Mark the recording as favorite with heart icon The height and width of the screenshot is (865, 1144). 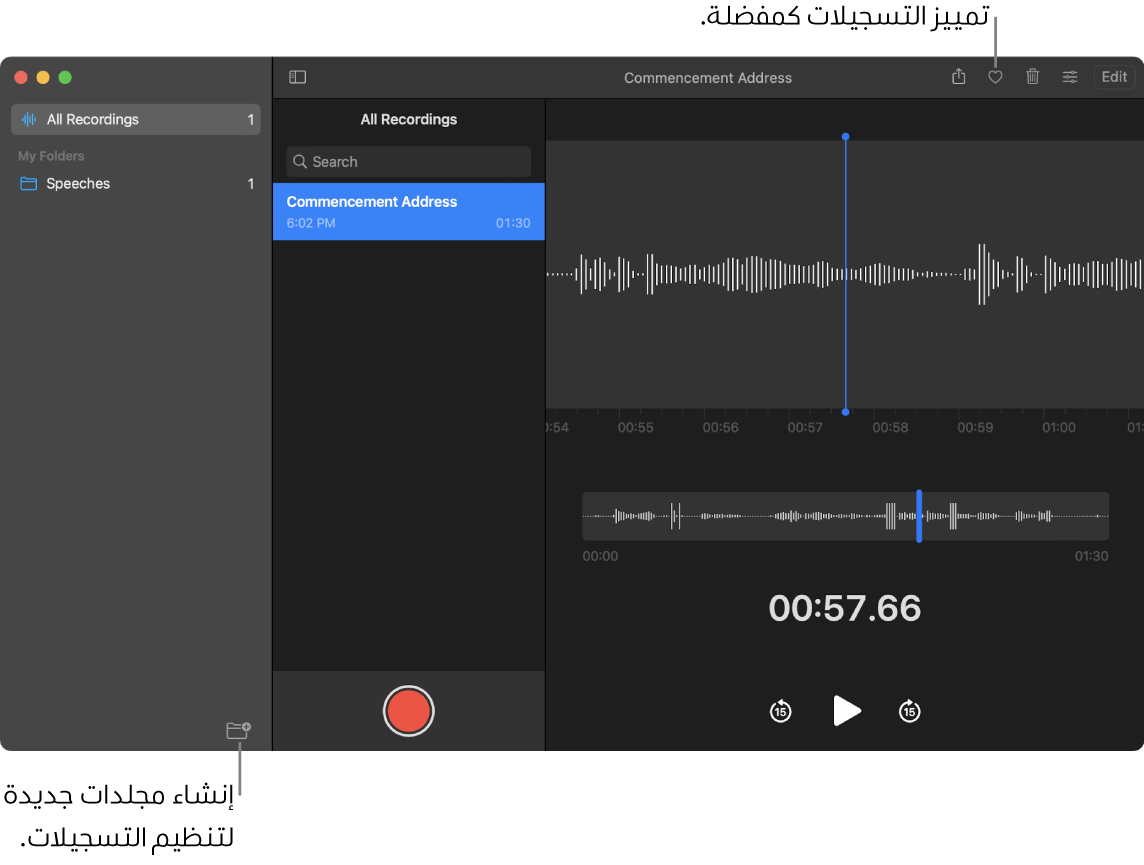[995, 76]
